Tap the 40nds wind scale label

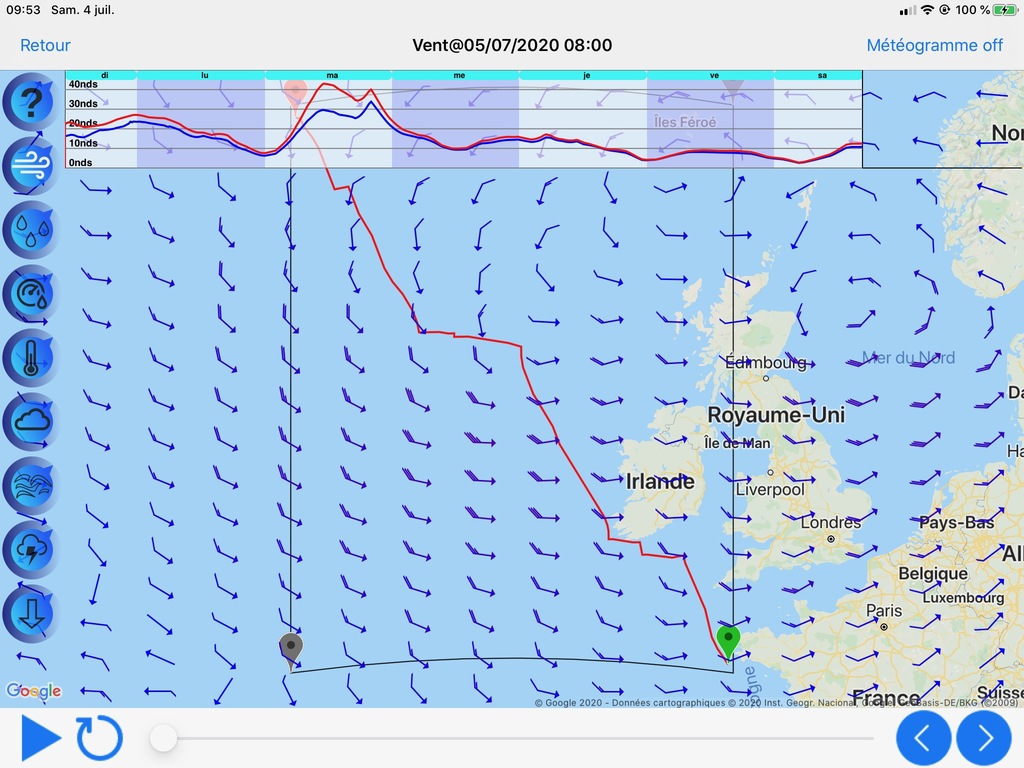click(x=83, y=84)
